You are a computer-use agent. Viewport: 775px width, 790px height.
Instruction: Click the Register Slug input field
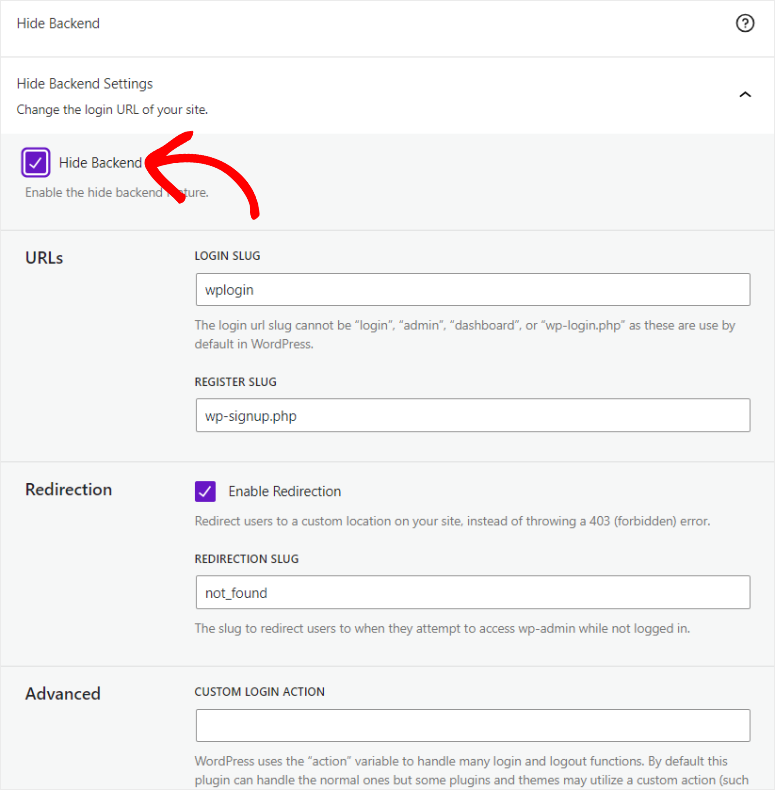(473, 416)
